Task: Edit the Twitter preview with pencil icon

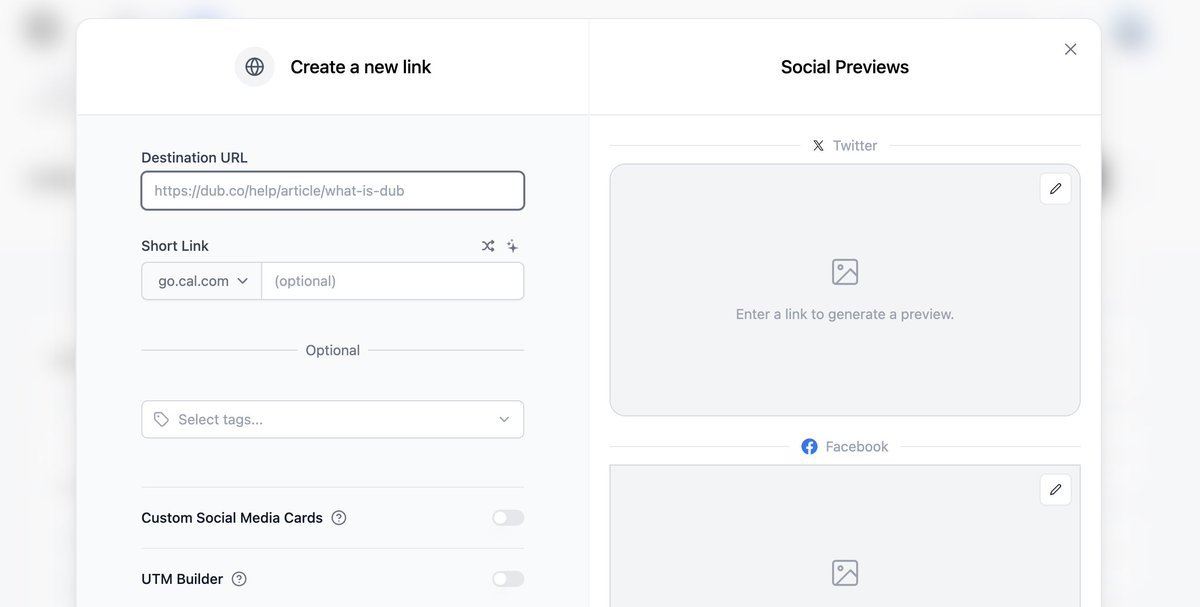Action: pos(1055,189)
